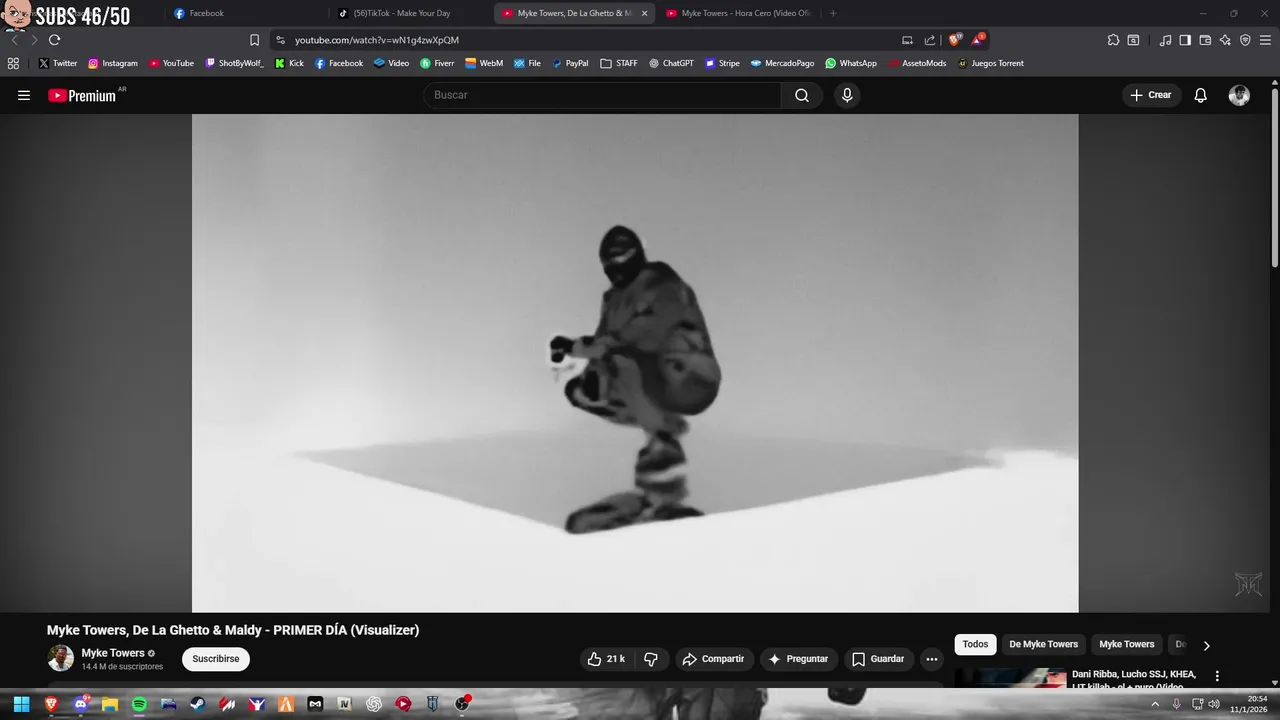Open the PayPal bookmark
Image resolution: width=1280 pixels, height=720 pixels.
[x=570, y=63]
